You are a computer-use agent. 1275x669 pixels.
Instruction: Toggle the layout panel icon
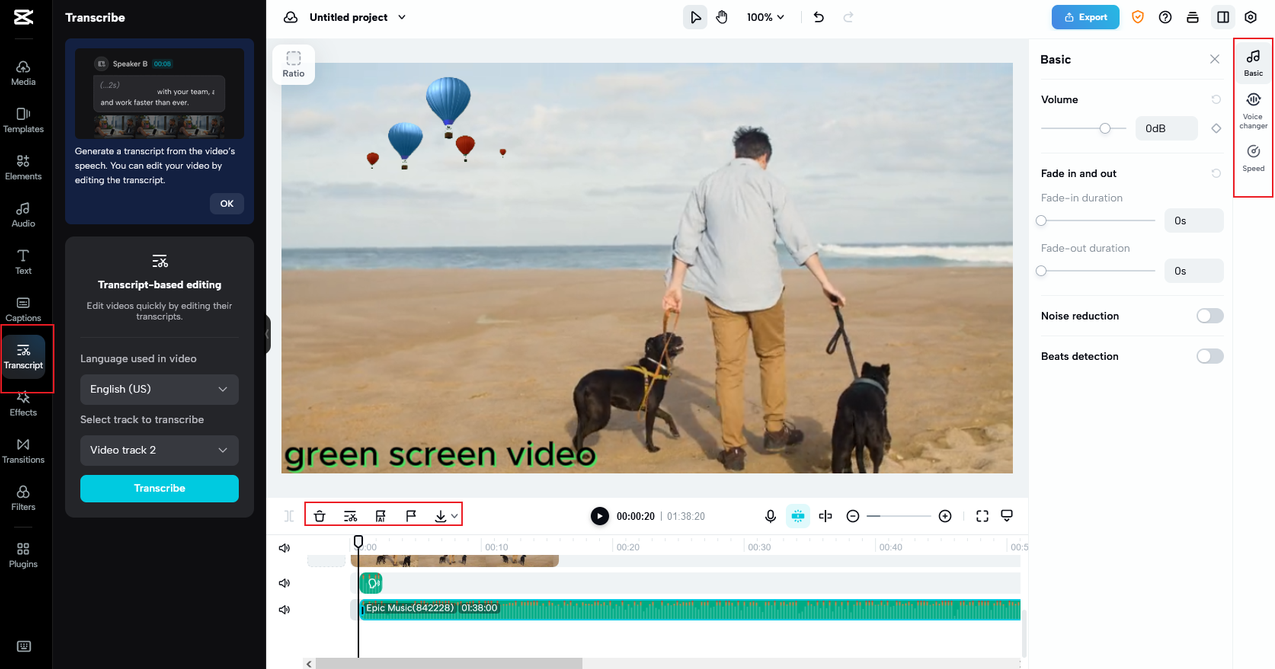click(1223, 17)
